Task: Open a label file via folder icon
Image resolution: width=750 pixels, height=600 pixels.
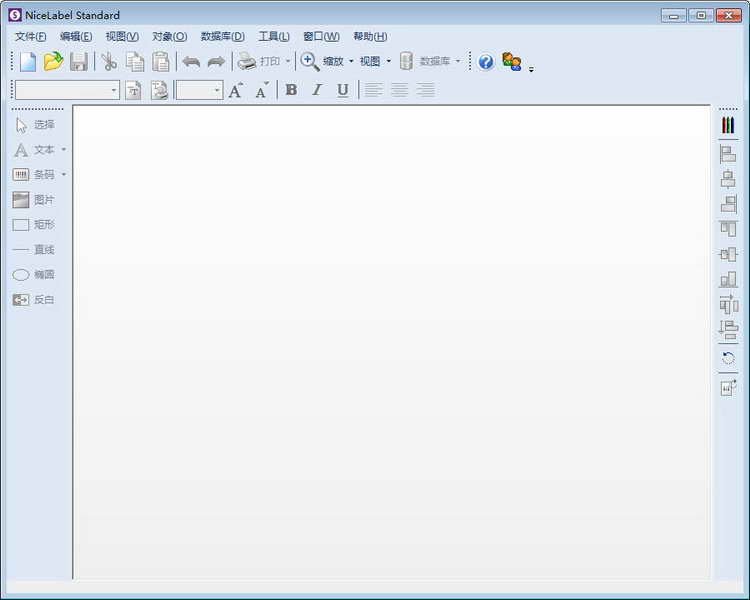Action: click(x=53, y=62)
